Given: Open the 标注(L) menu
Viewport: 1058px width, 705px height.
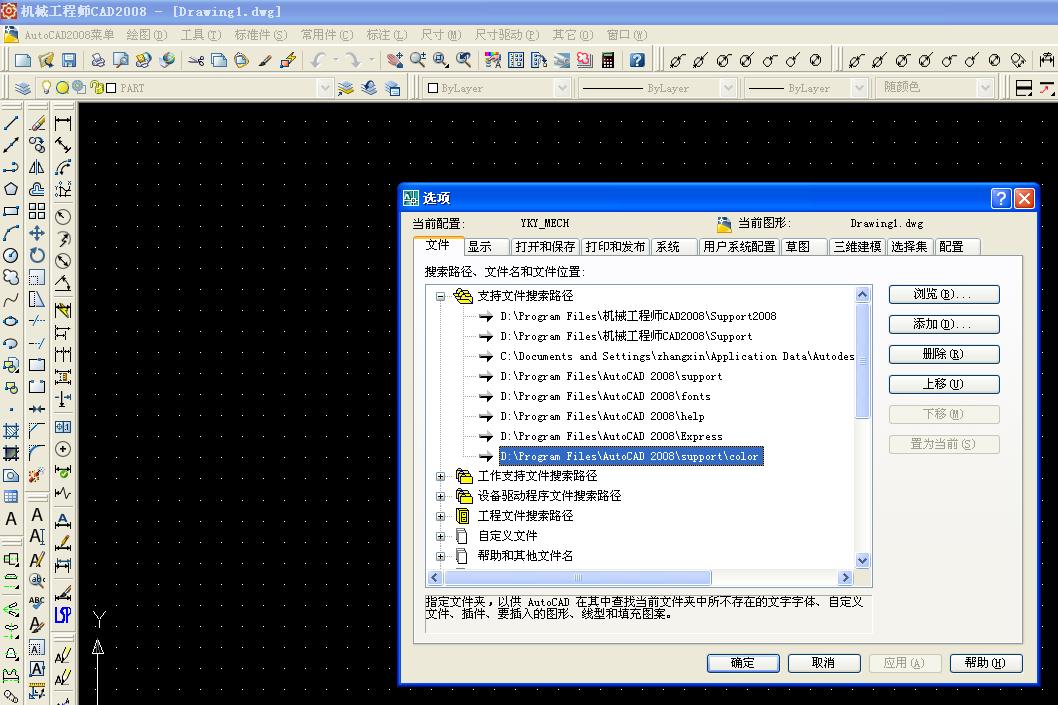Looking at the screenshot, I should point(387,34).
